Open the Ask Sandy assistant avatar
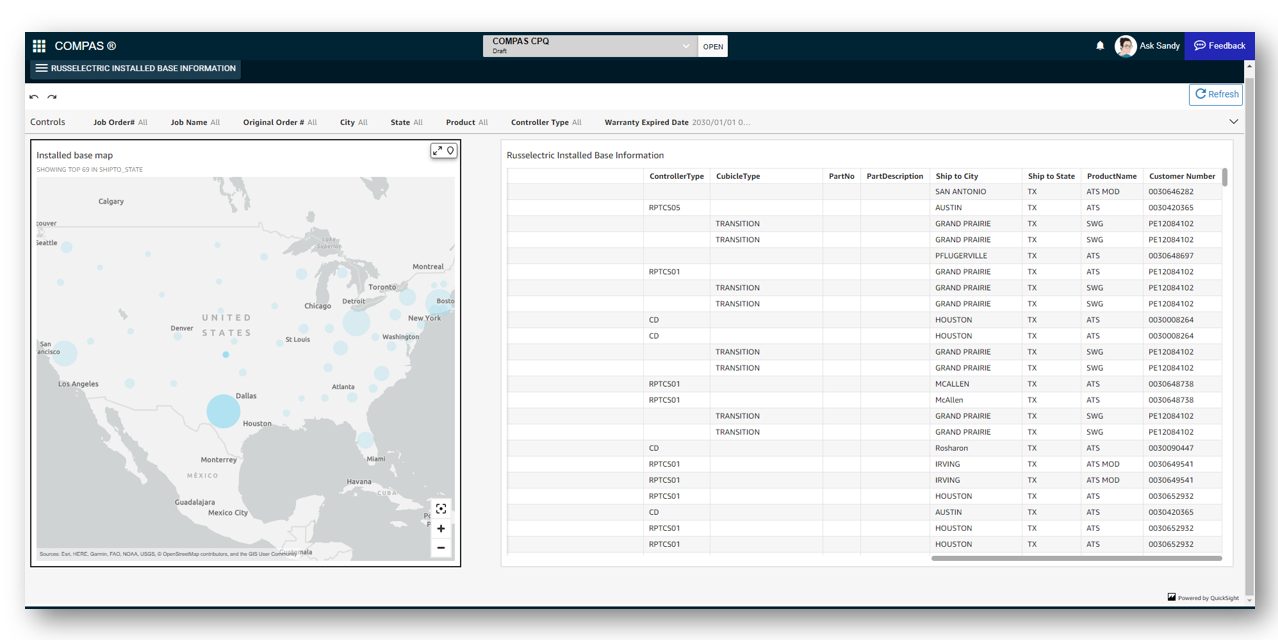1278x640 pixels. 1126,46
